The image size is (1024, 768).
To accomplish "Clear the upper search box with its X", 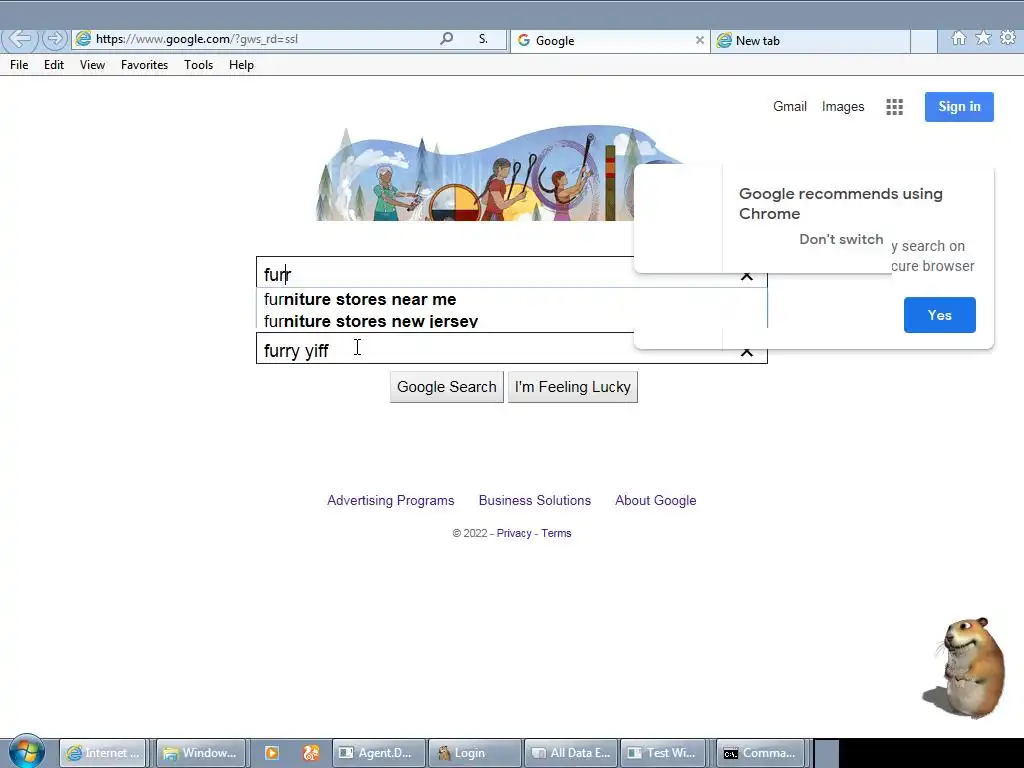I will click(746, 276).
